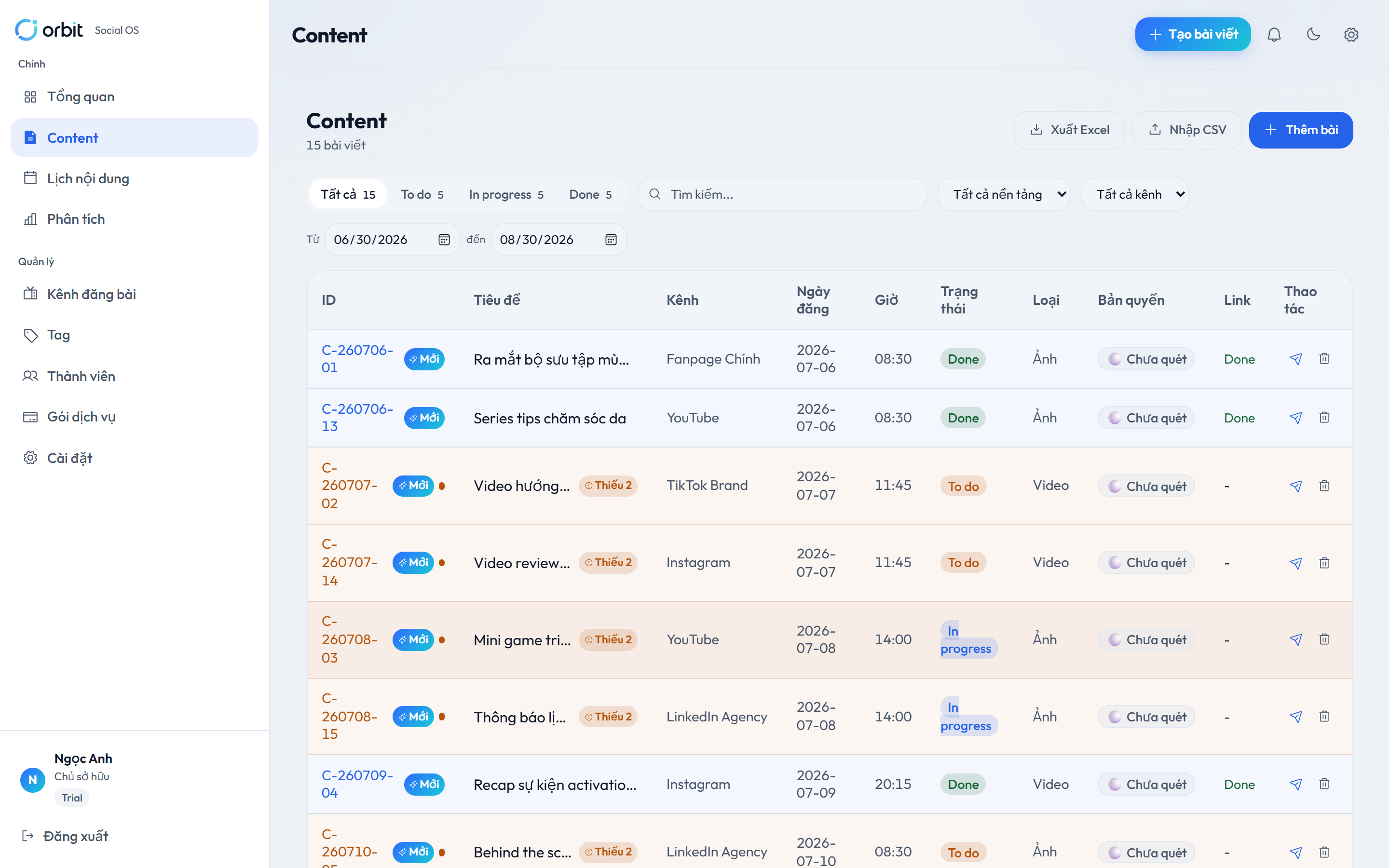Open the C-260706-13 content link
Image resolution: width=1389 pixels, height=868 pixels.
[x=357, y=417]
